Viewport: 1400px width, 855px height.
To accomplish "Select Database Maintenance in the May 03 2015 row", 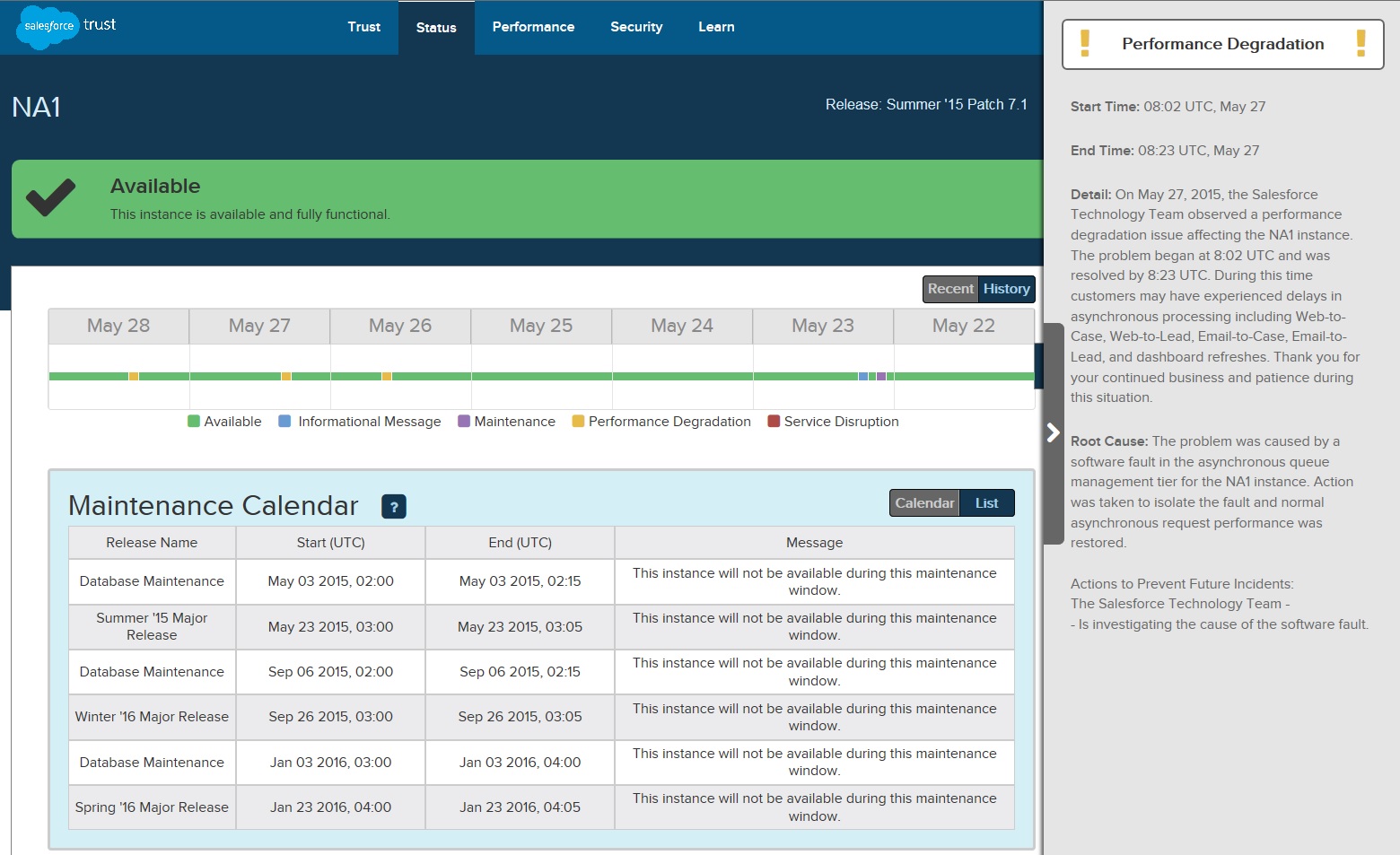I will pyautogui.click(x=152, y=581).
